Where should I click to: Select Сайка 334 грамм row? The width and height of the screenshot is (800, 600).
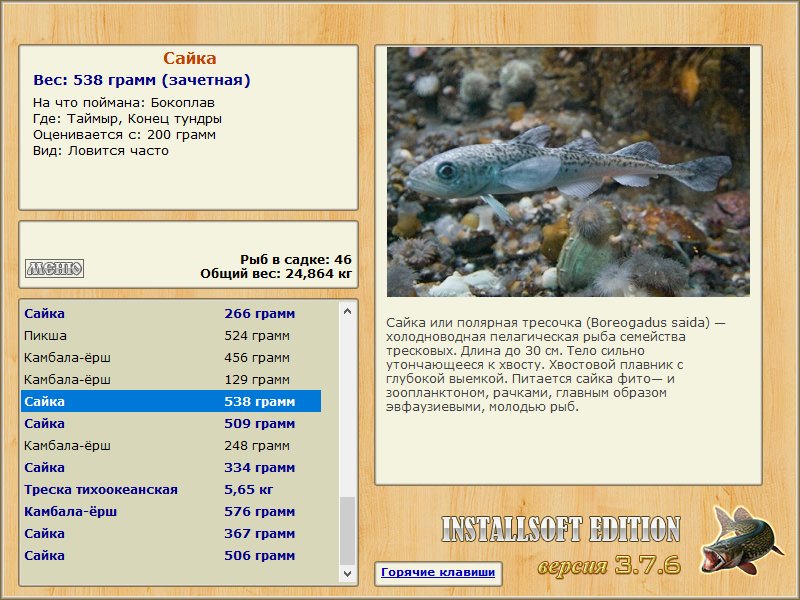(171, 467)
